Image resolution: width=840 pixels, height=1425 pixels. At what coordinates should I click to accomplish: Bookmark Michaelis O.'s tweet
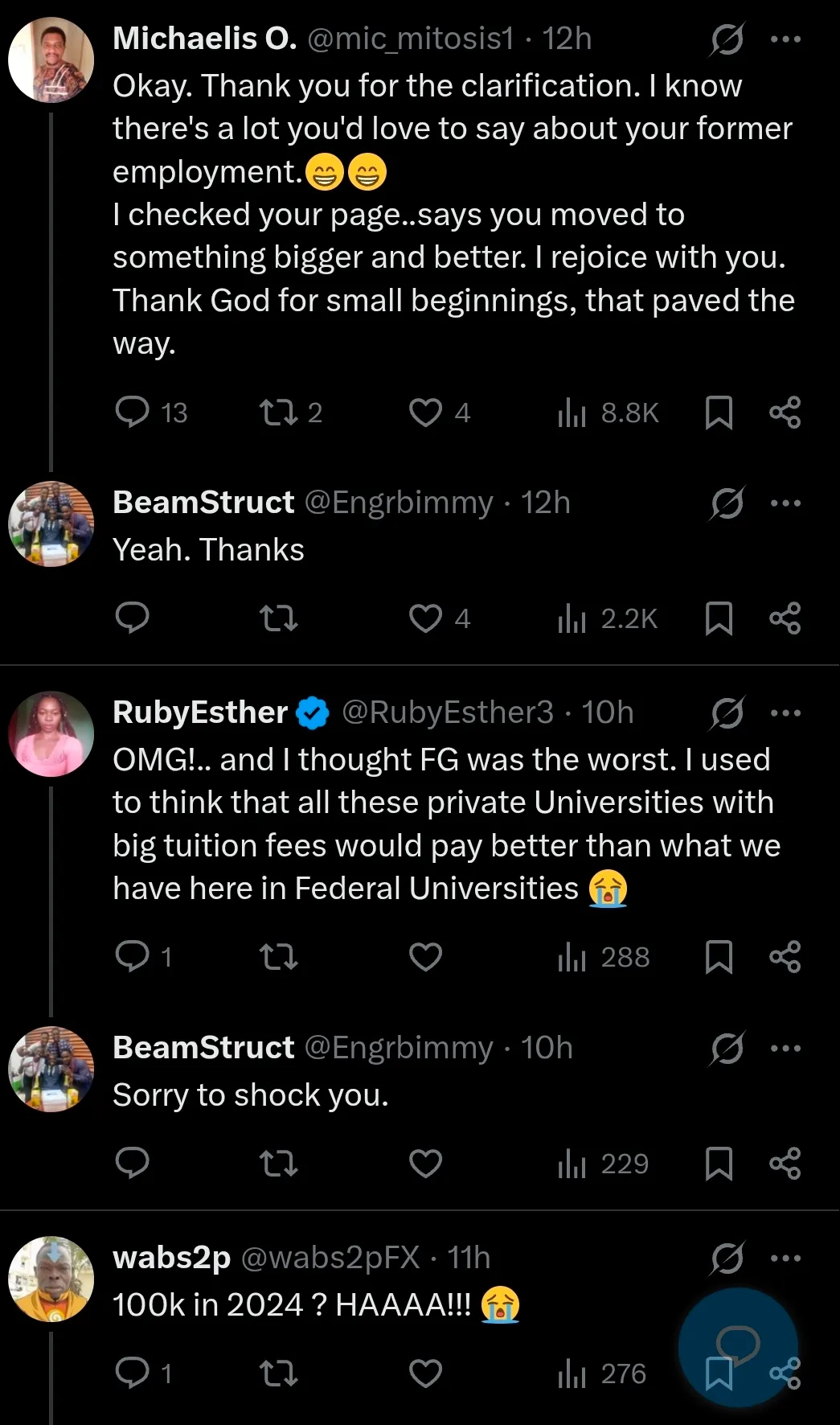[719, 413]
